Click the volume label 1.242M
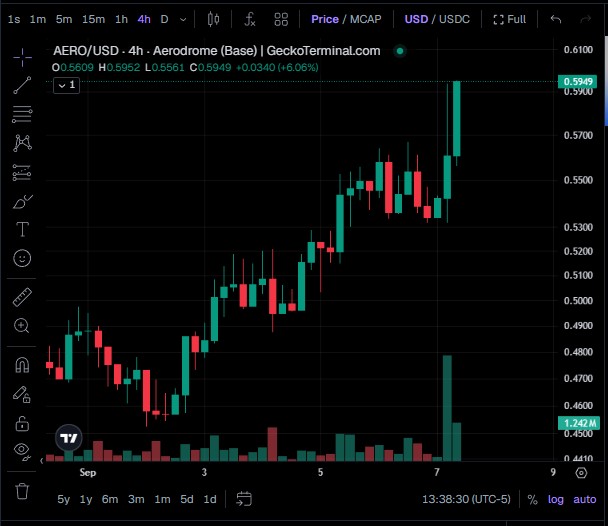Image resolution: width=608 pixels, height=526 pixels. point(577,423)
